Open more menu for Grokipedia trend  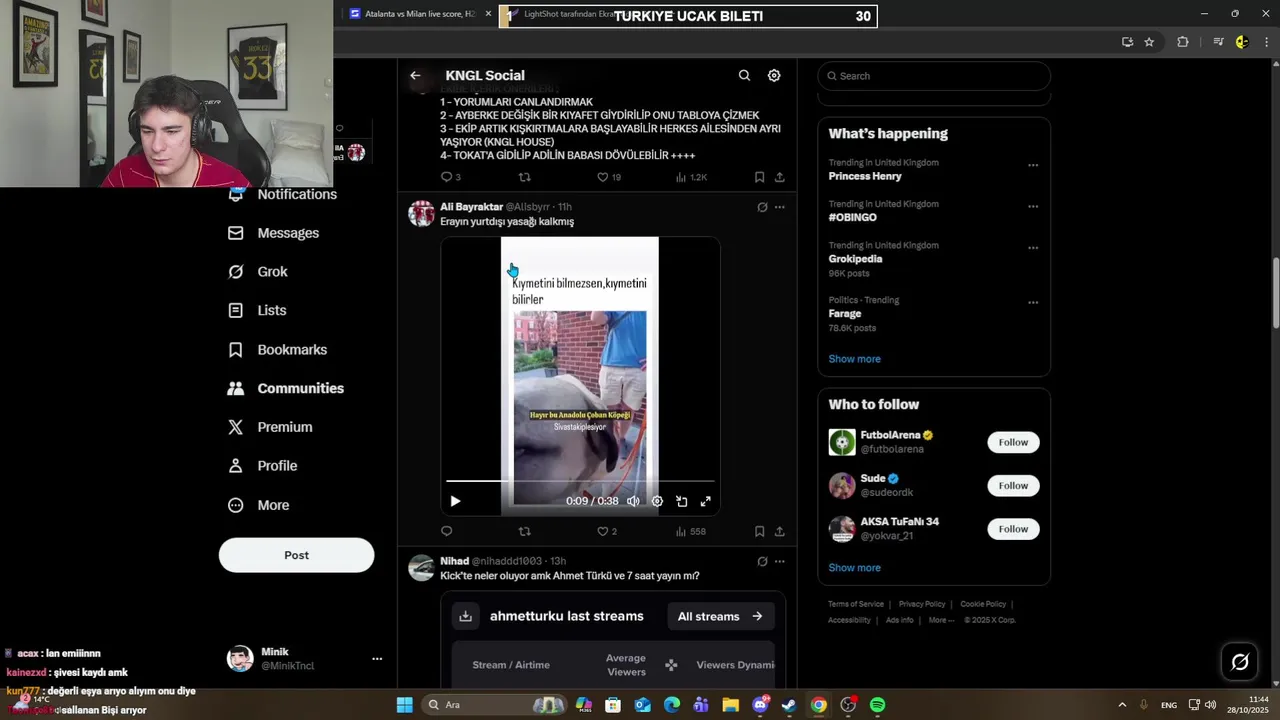coord(1033,247)
